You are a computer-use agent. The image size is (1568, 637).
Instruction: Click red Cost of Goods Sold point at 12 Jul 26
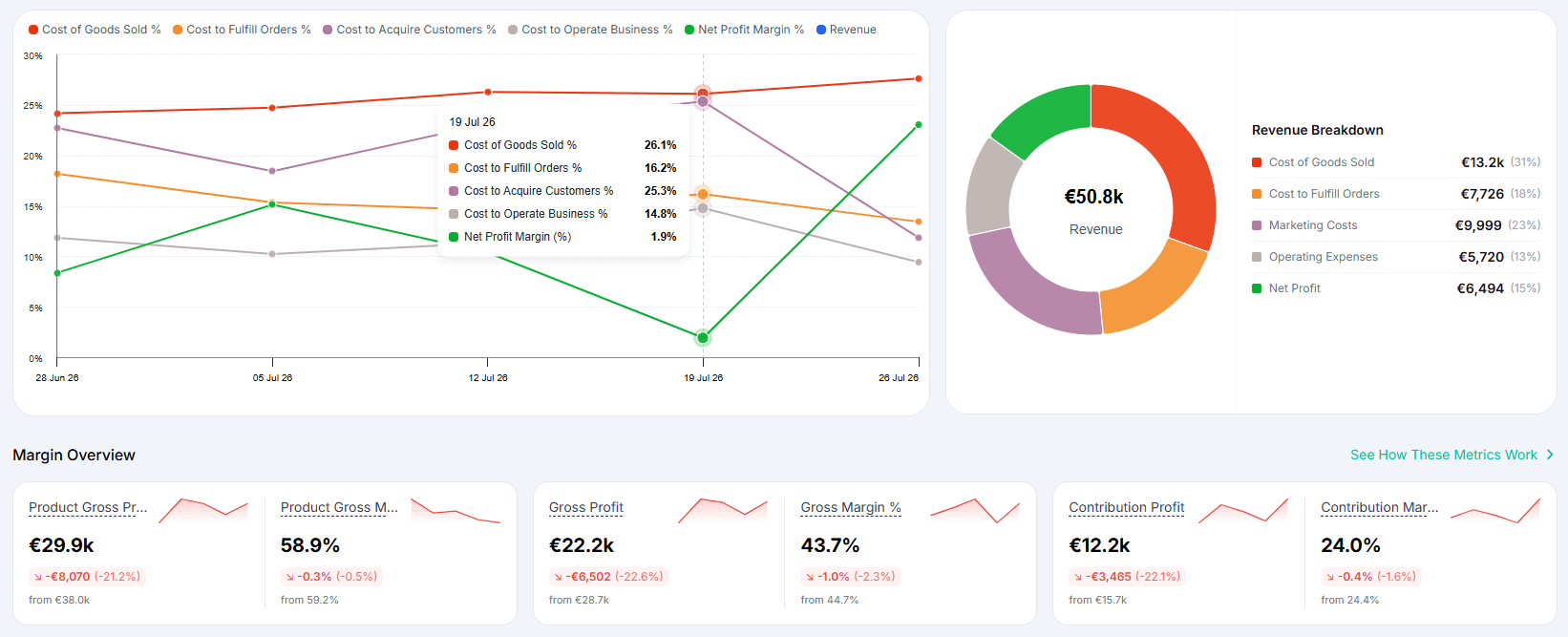click(x=488, y=92)
